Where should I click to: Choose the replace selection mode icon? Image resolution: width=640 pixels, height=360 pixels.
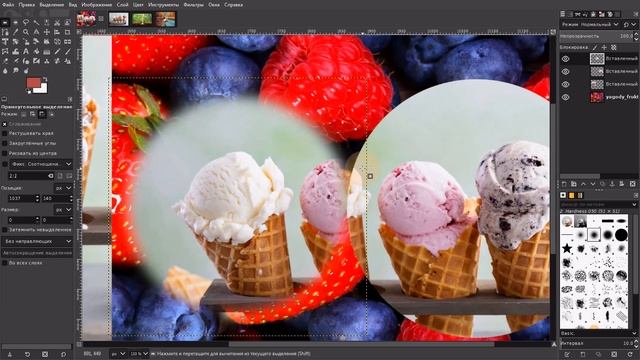(x=23, y=114)
